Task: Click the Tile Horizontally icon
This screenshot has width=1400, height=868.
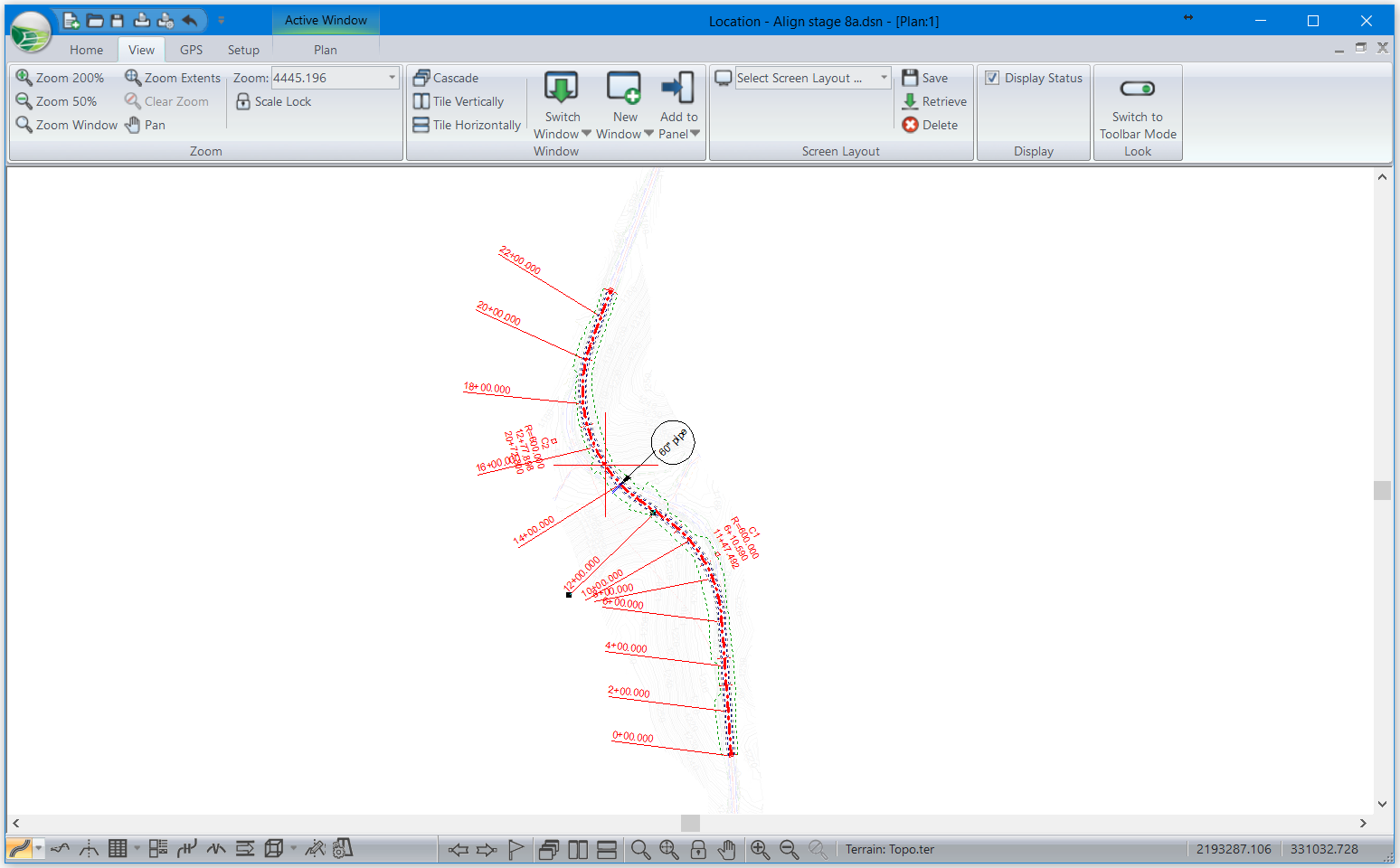Action: 421,125
